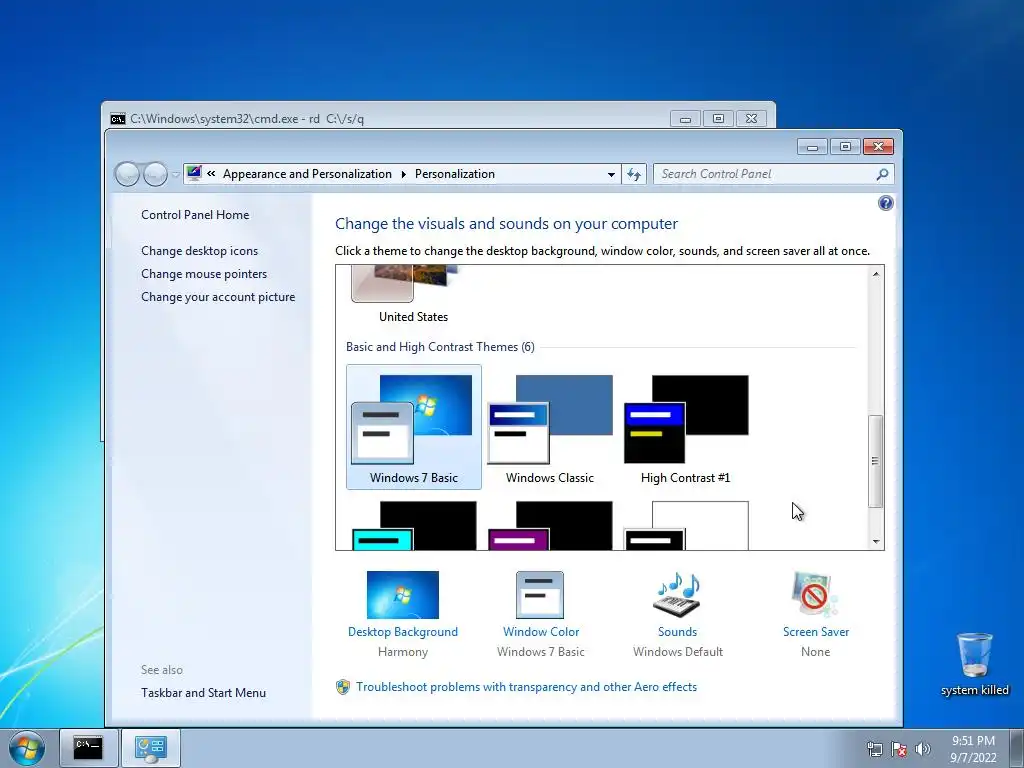Open Change mouse pointers link
Screen dimensions: 1024x768
(204, 274)
